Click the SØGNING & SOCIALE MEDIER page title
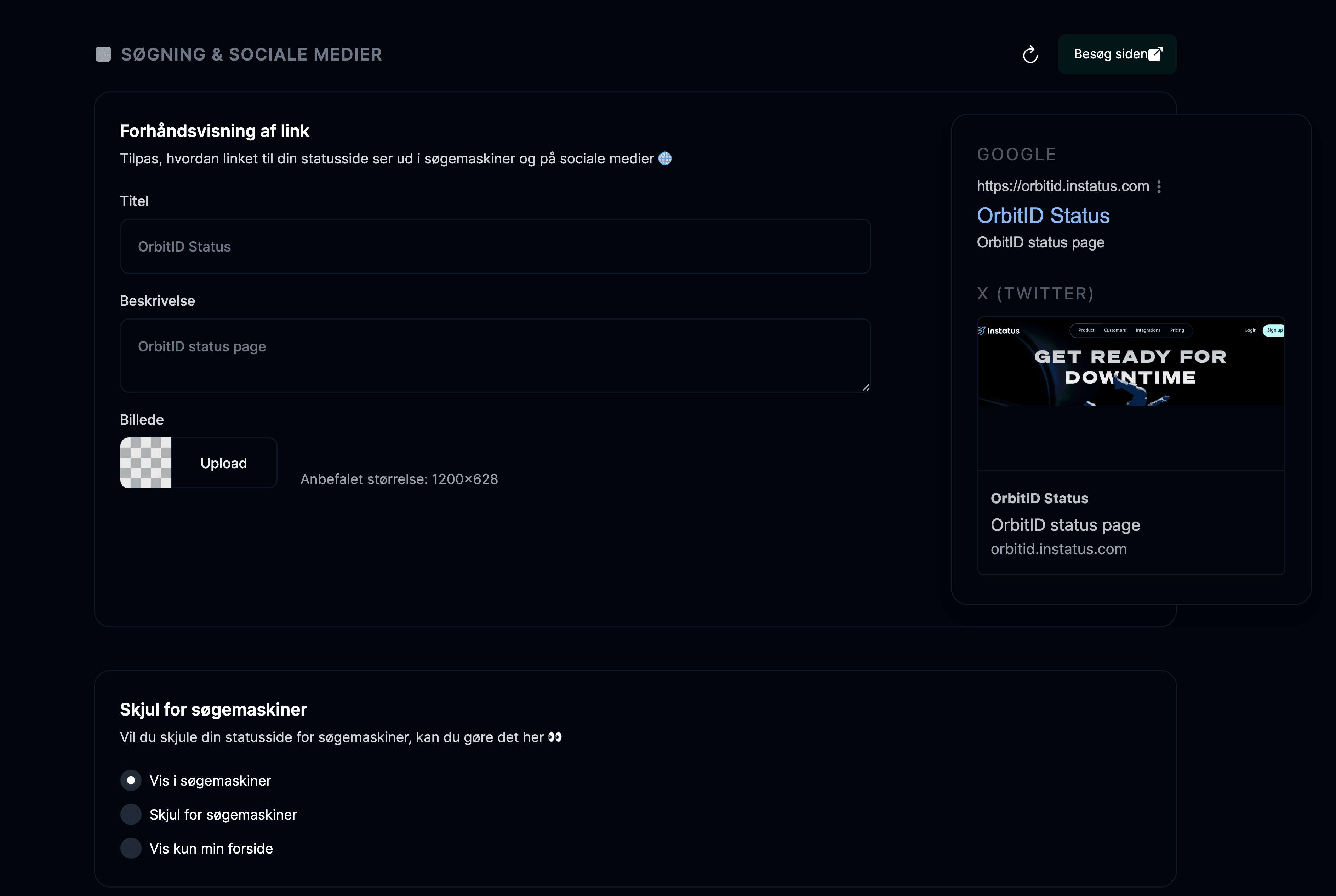 click(252, 54)
